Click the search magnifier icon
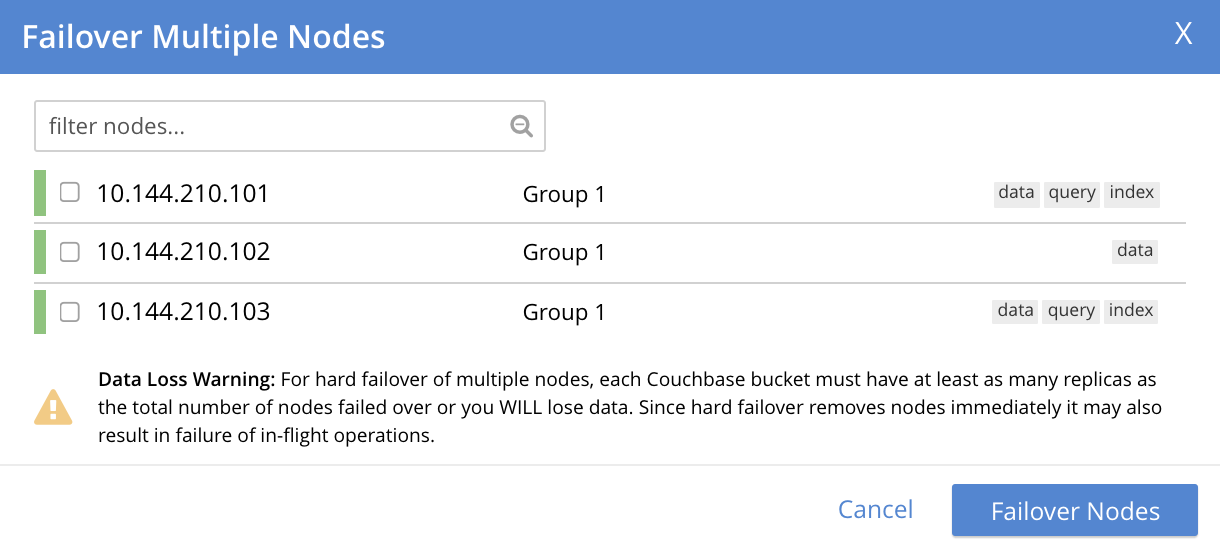Screen dimensions: 1220x550 click(x=521, y=126)
